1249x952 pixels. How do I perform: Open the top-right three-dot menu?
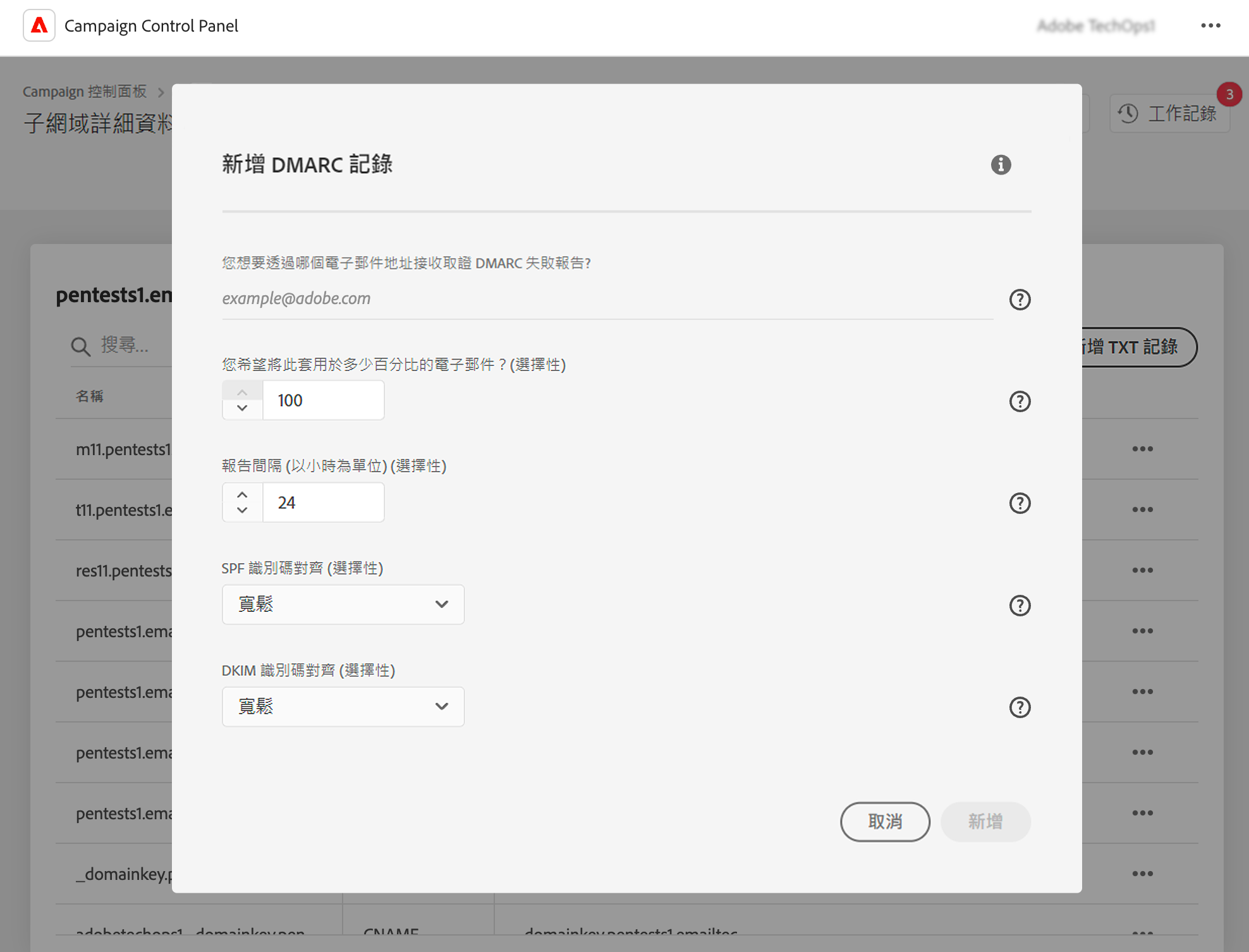1210,26
